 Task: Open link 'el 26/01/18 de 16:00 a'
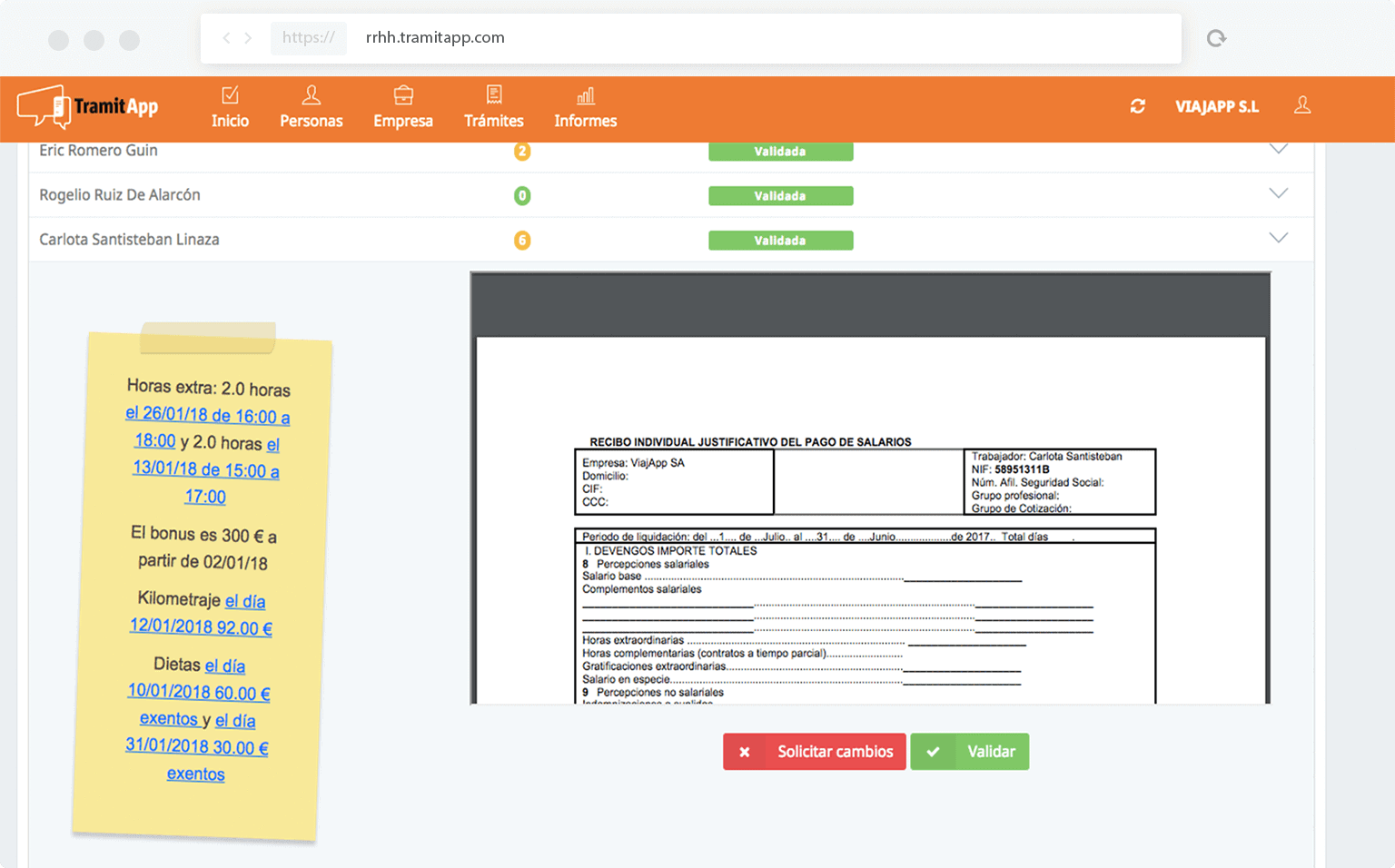[208, 415]
